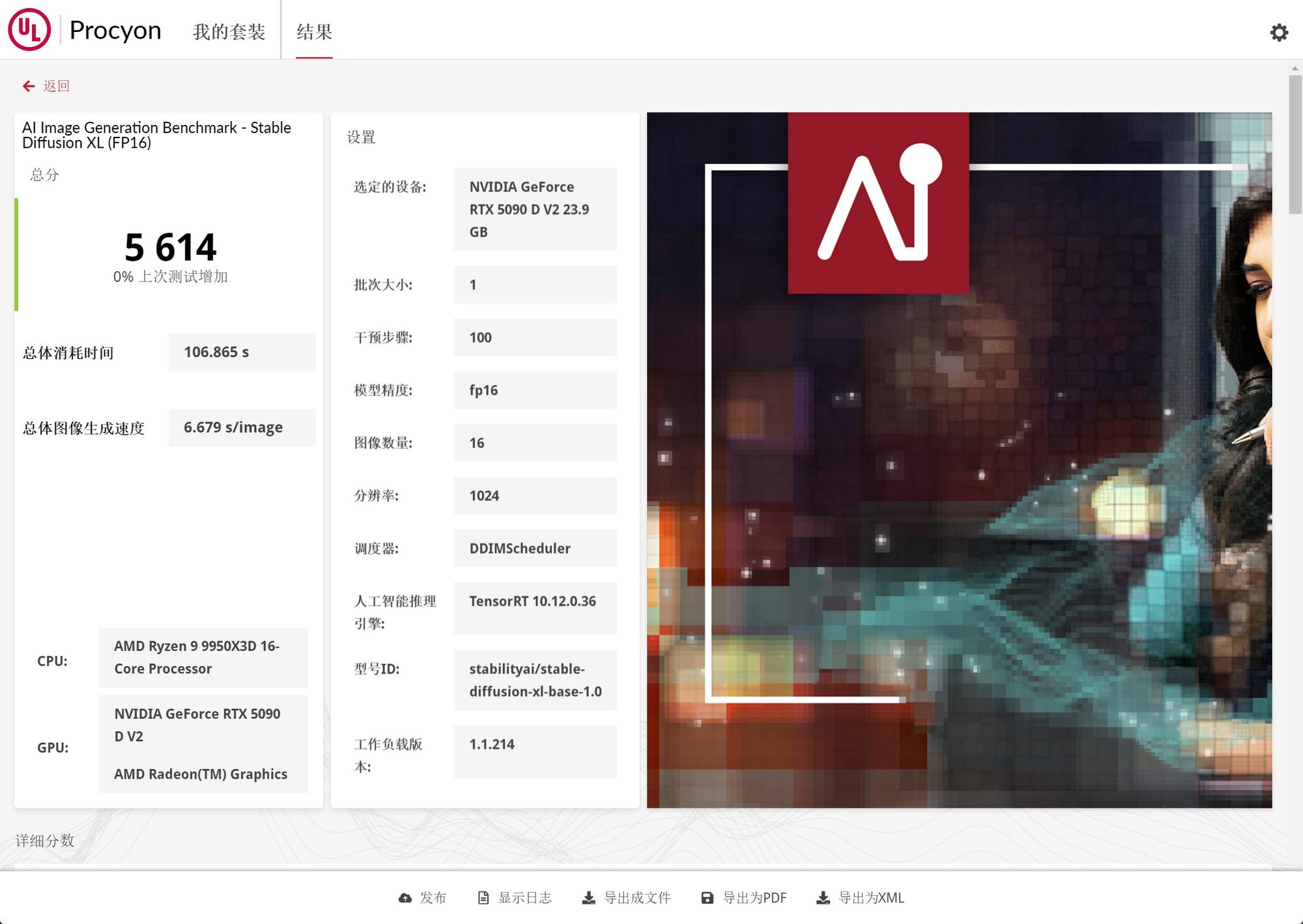Click the show log document icon

(483, 898)
